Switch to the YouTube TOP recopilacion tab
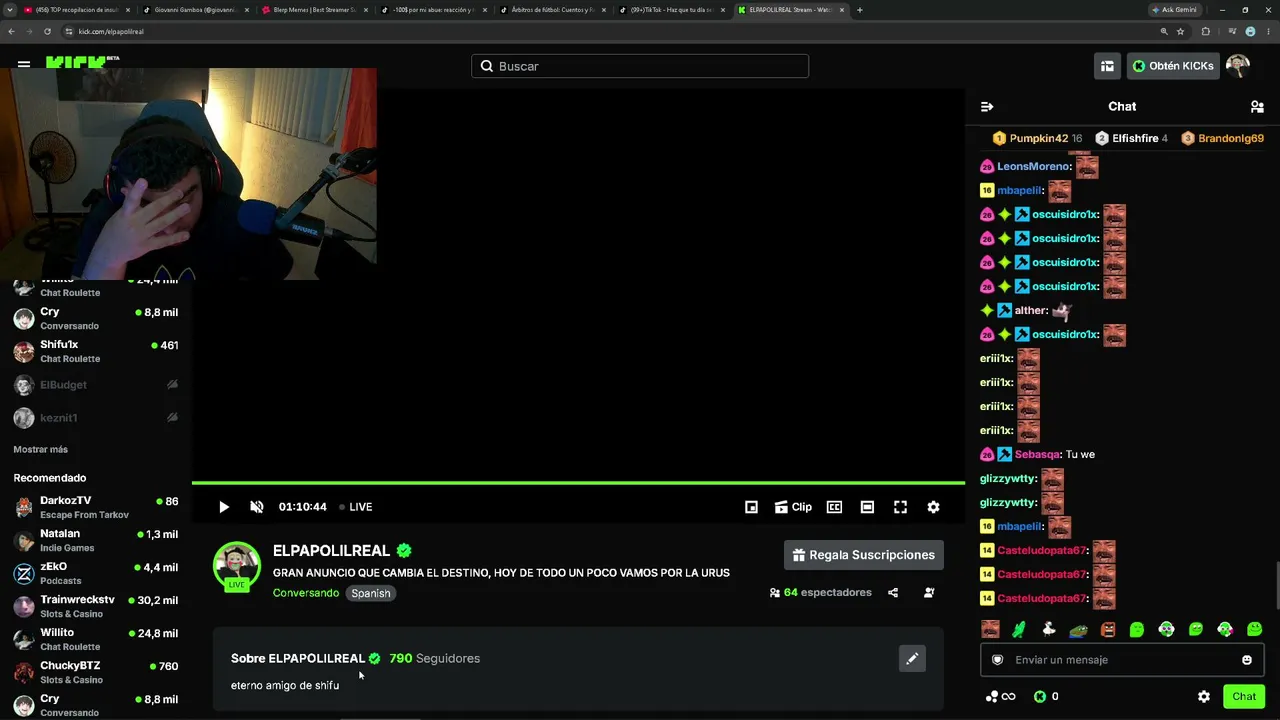Screen dimensions: 1280x720 click(x=76, y=10)
